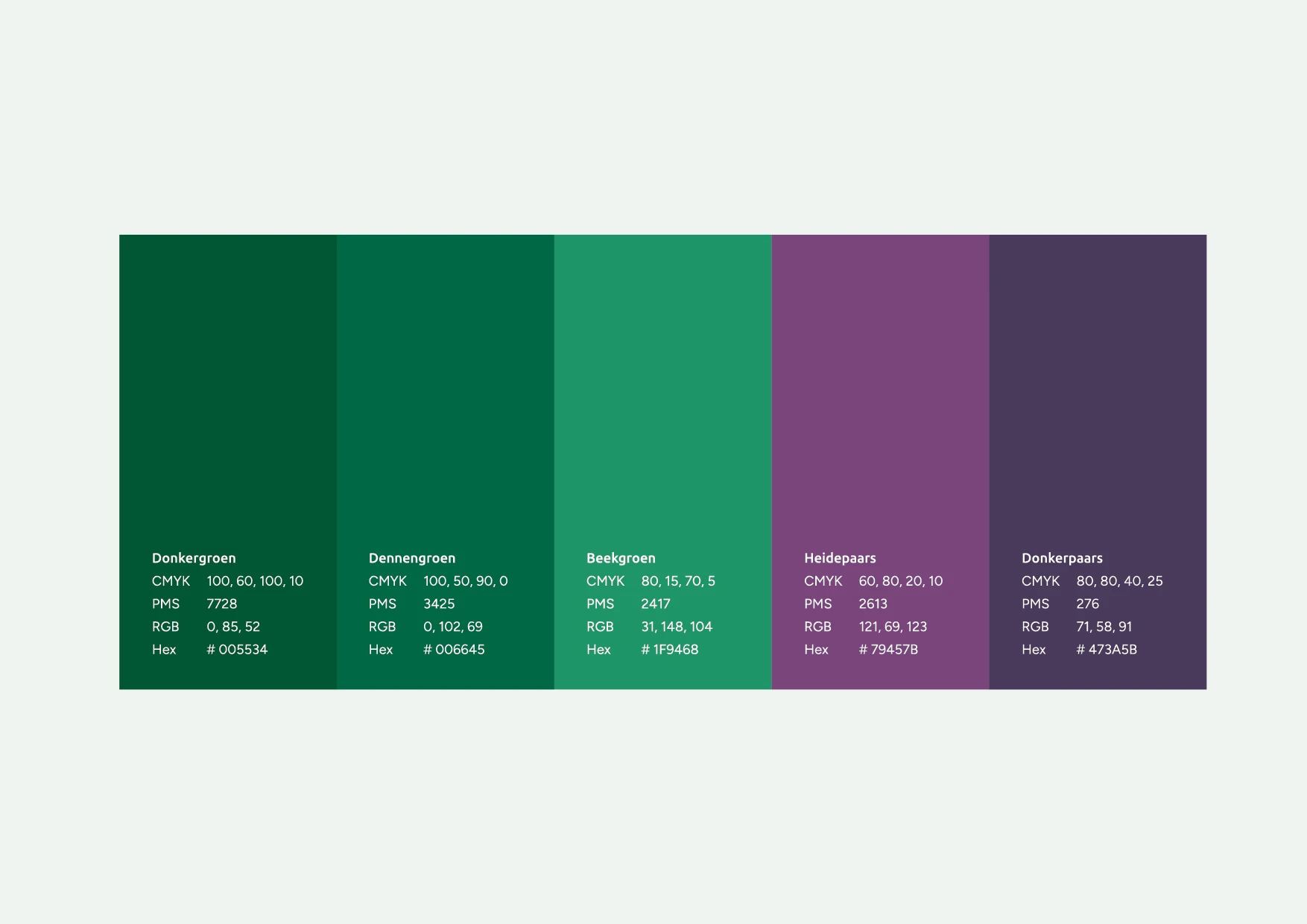Click RGB value 31, 148, 104
This screenshot has height=924, width=1307.
click(677, 627)
